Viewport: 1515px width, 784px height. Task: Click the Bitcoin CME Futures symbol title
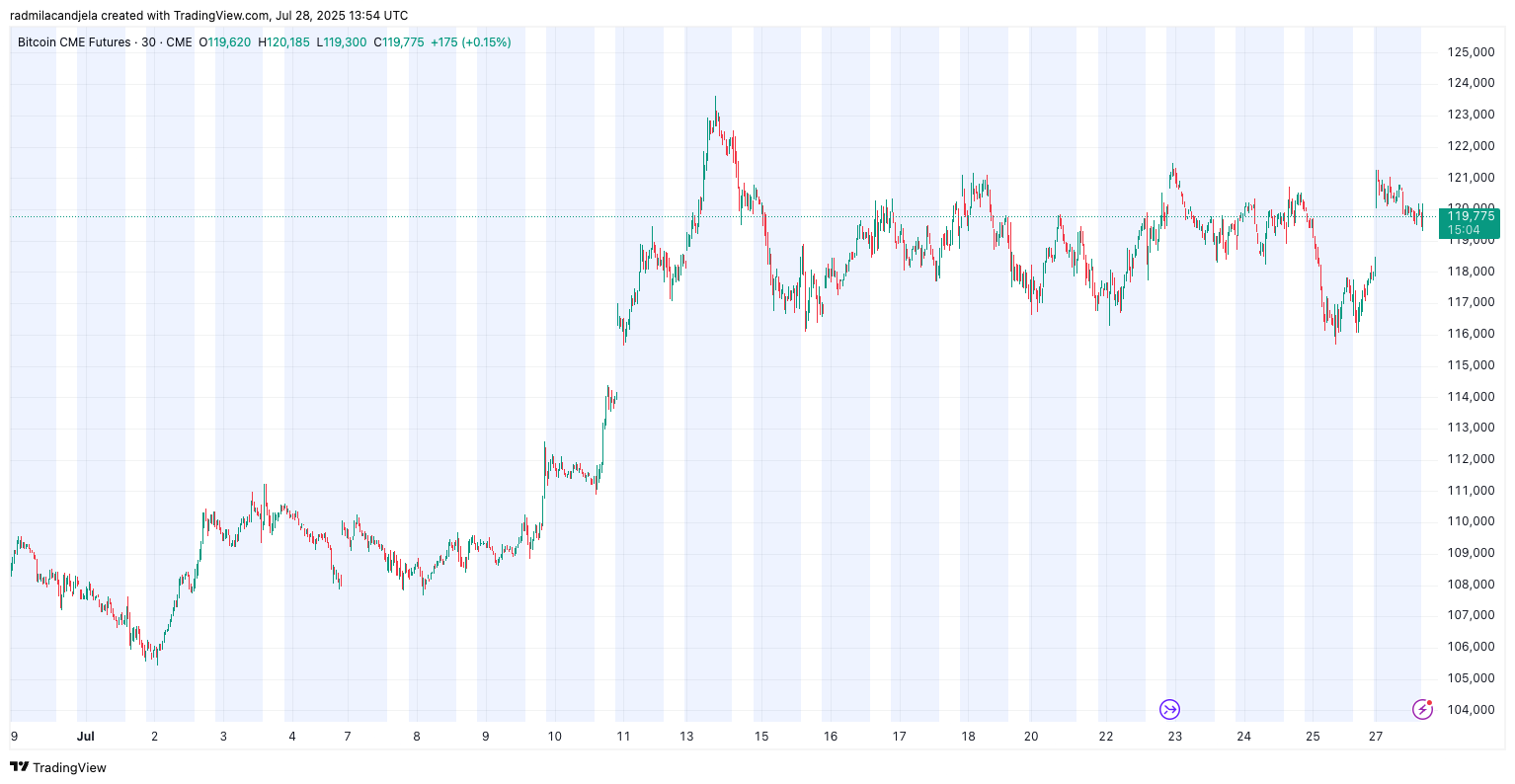click(74, 42)
